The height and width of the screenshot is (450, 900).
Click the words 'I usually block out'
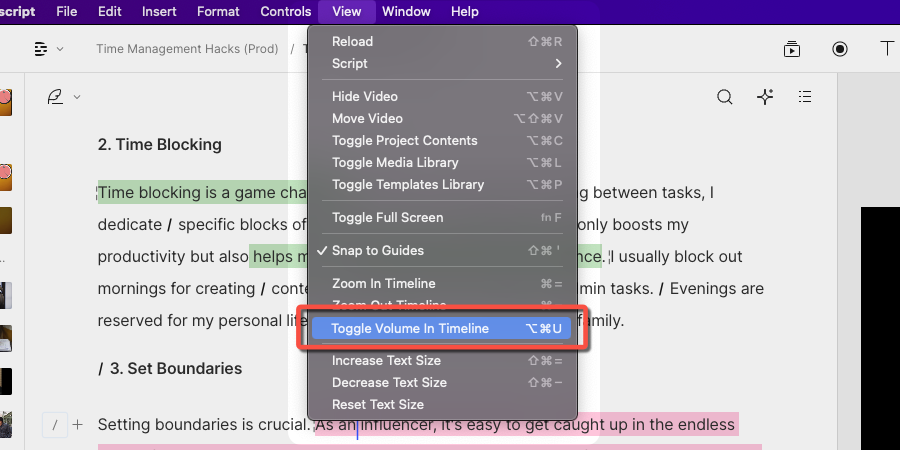pos(677,257)
